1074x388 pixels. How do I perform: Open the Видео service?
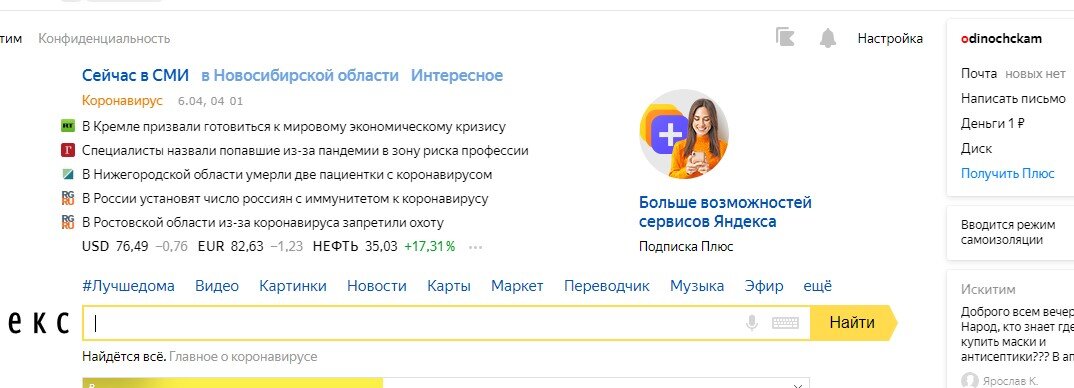(x=217, y=286)
